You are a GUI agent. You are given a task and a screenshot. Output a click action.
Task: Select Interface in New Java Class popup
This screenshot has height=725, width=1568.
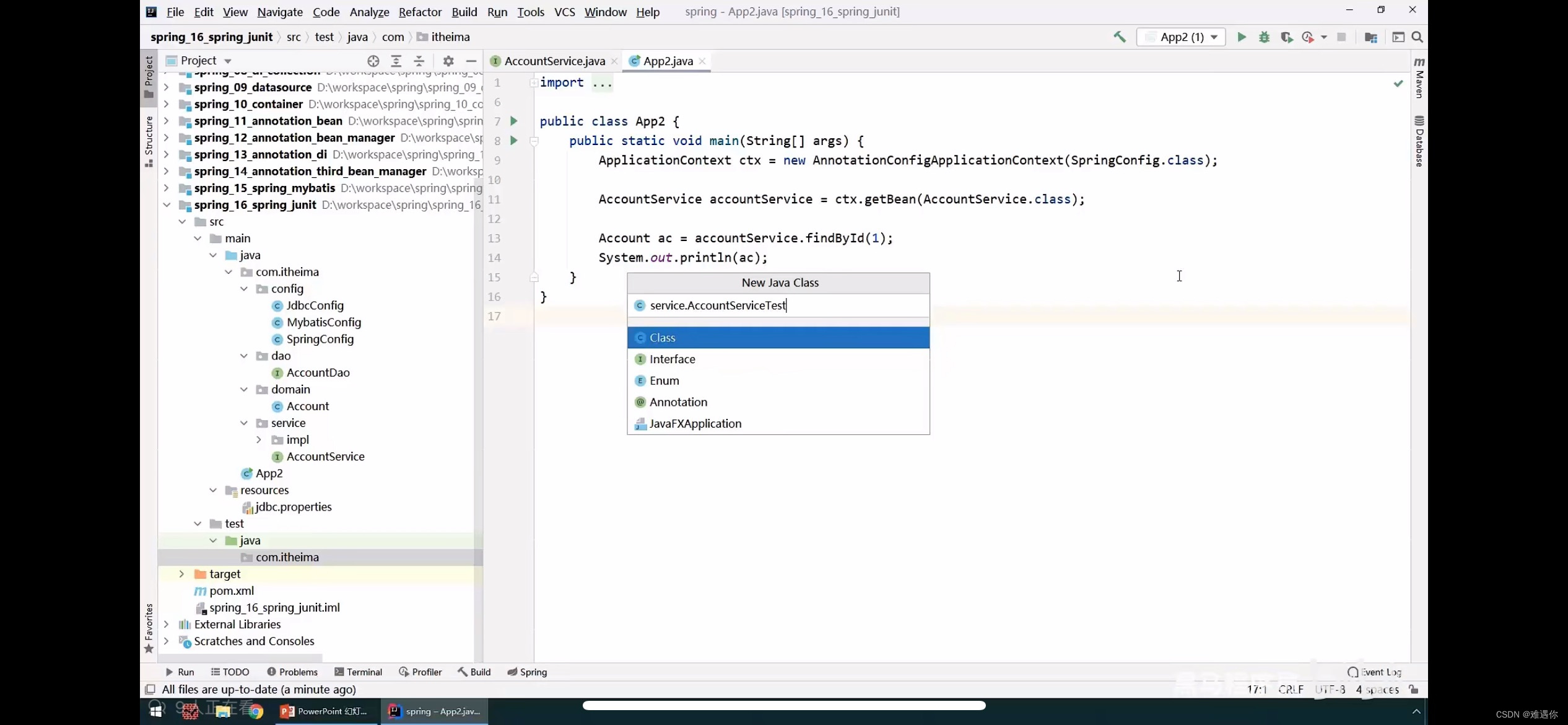coord(672,359)
